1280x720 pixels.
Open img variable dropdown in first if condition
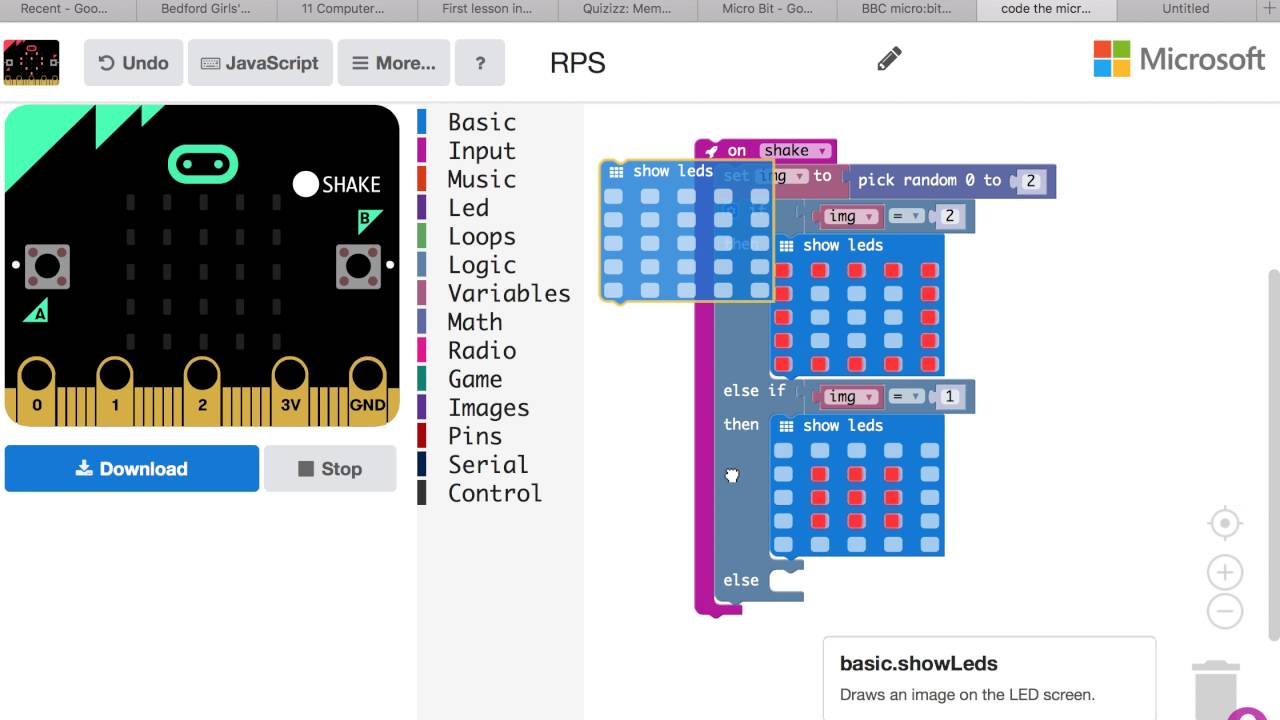pyautogui.click(x=850, y=216)
